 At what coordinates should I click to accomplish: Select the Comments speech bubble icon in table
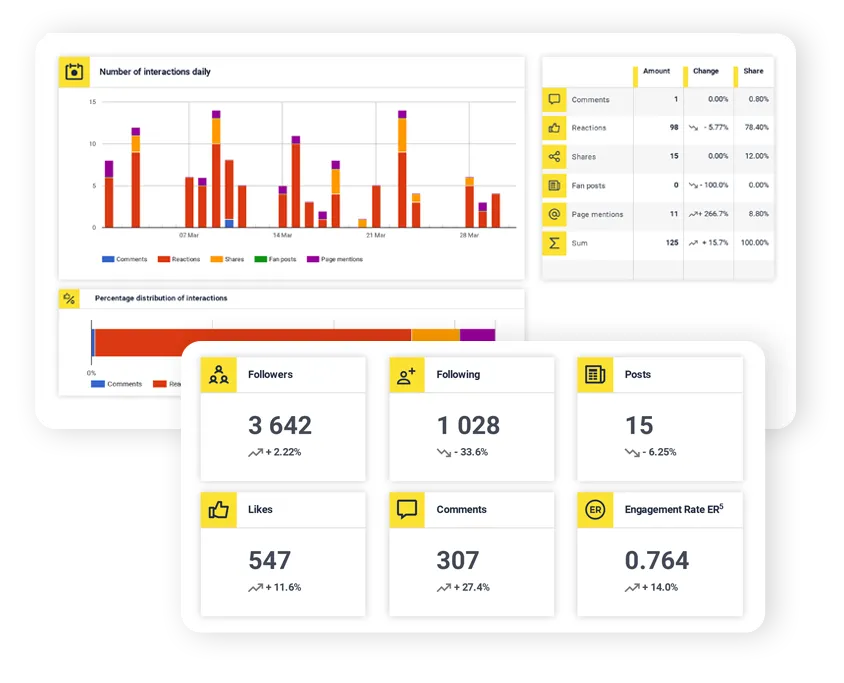tap(554, 100)
